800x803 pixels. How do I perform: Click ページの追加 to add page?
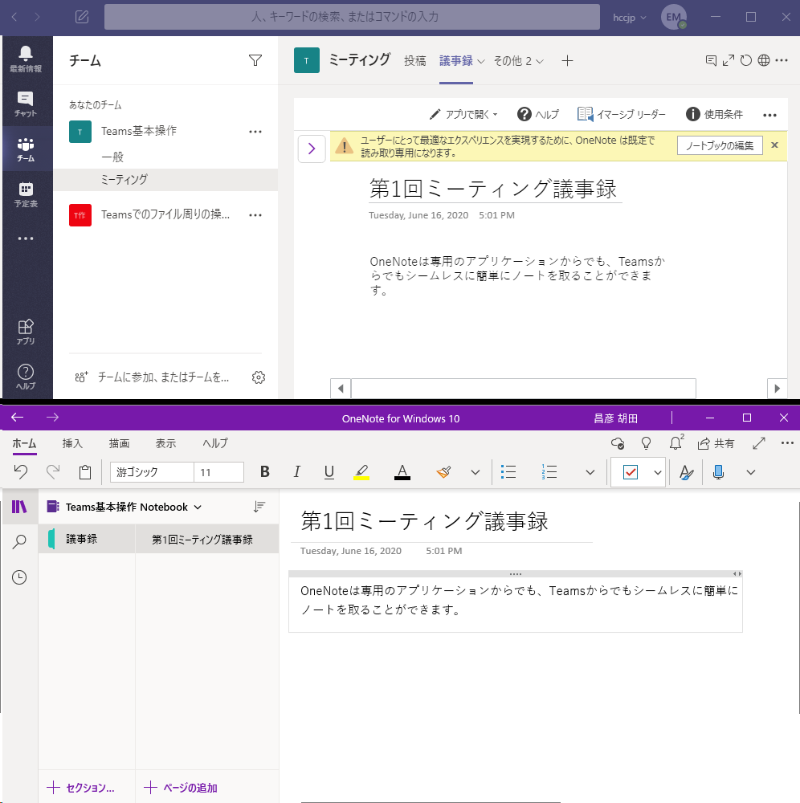[181, 788]
